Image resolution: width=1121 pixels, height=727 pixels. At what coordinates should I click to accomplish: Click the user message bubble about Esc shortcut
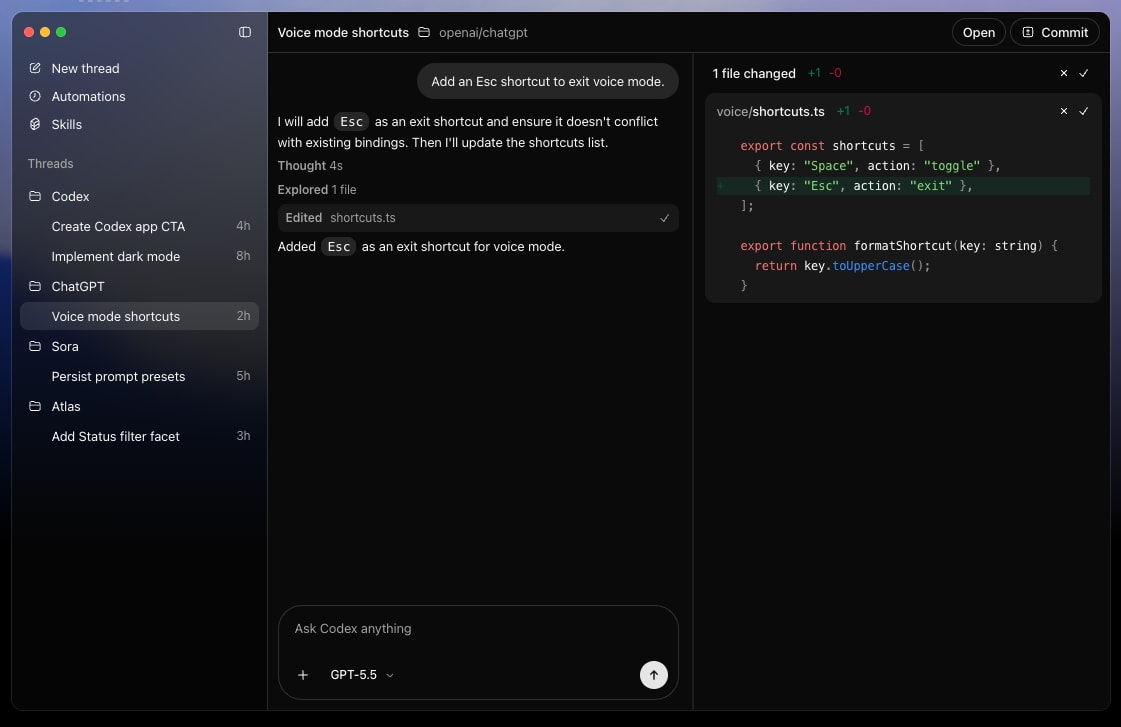[548, 81]
